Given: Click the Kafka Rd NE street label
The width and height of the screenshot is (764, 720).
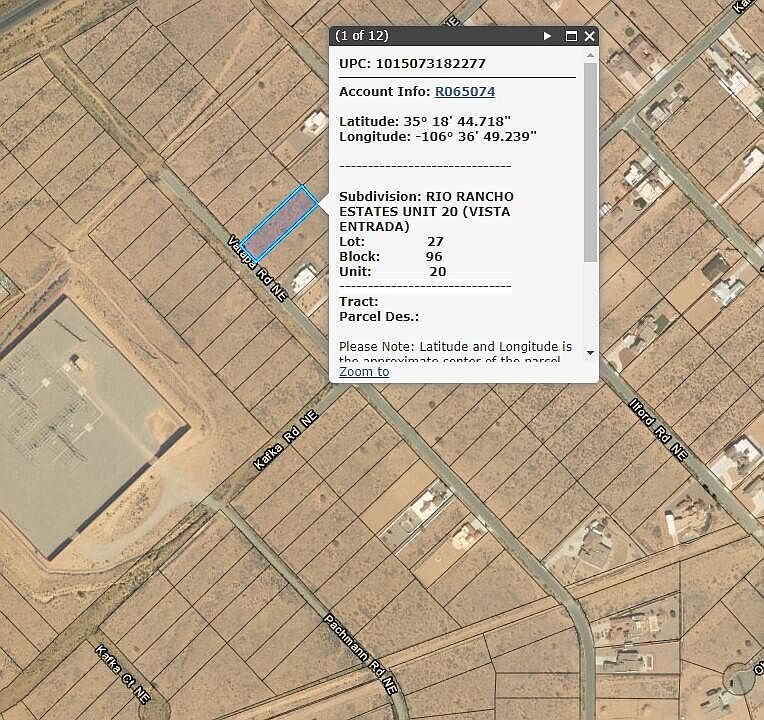Looking at the screenshot, I should tap(285, 445).
